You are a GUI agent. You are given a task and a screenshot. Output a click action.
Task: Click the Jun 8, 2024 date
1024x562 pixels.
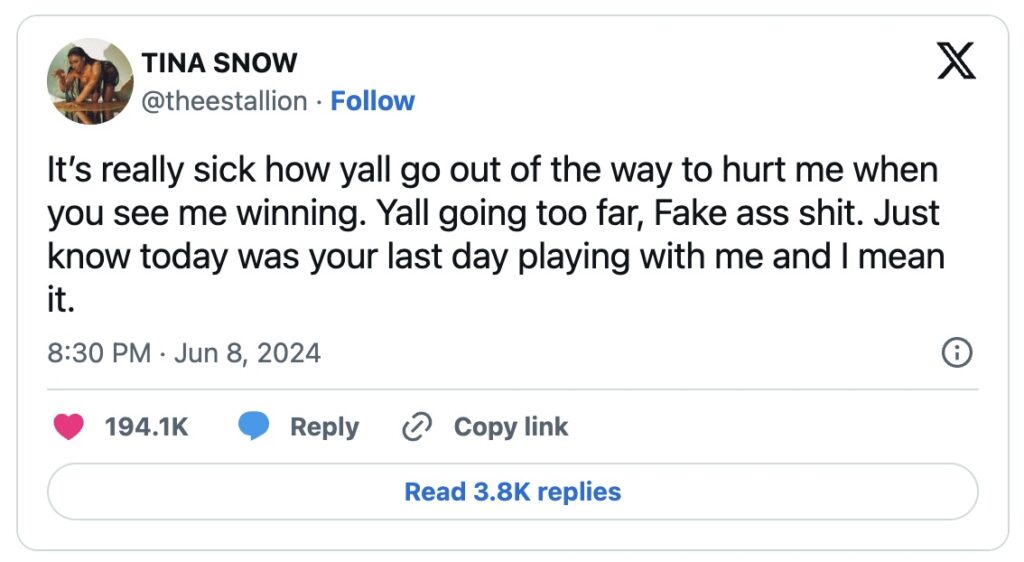coord(247,353)
